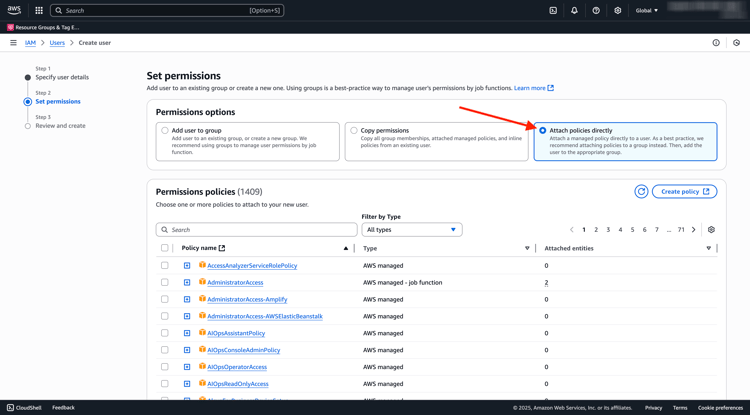Click the search magnifier in policies search

[165, 230]
